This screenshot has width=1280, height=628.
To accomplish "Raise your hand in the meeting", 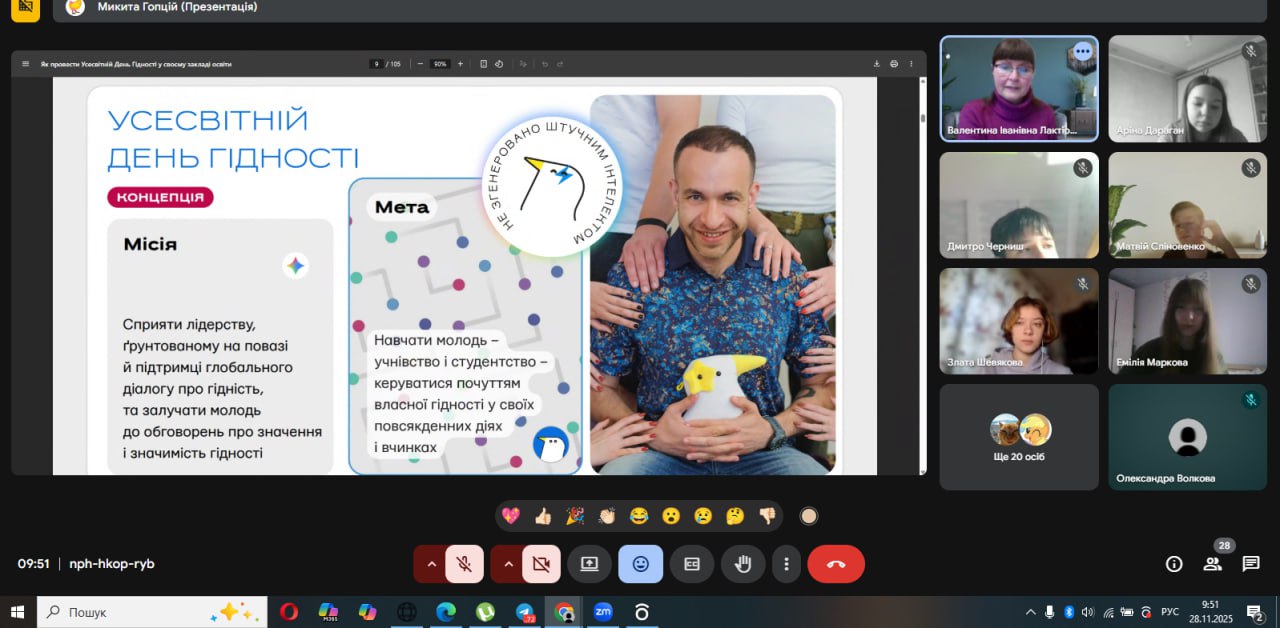I will (x=743, y=564).
